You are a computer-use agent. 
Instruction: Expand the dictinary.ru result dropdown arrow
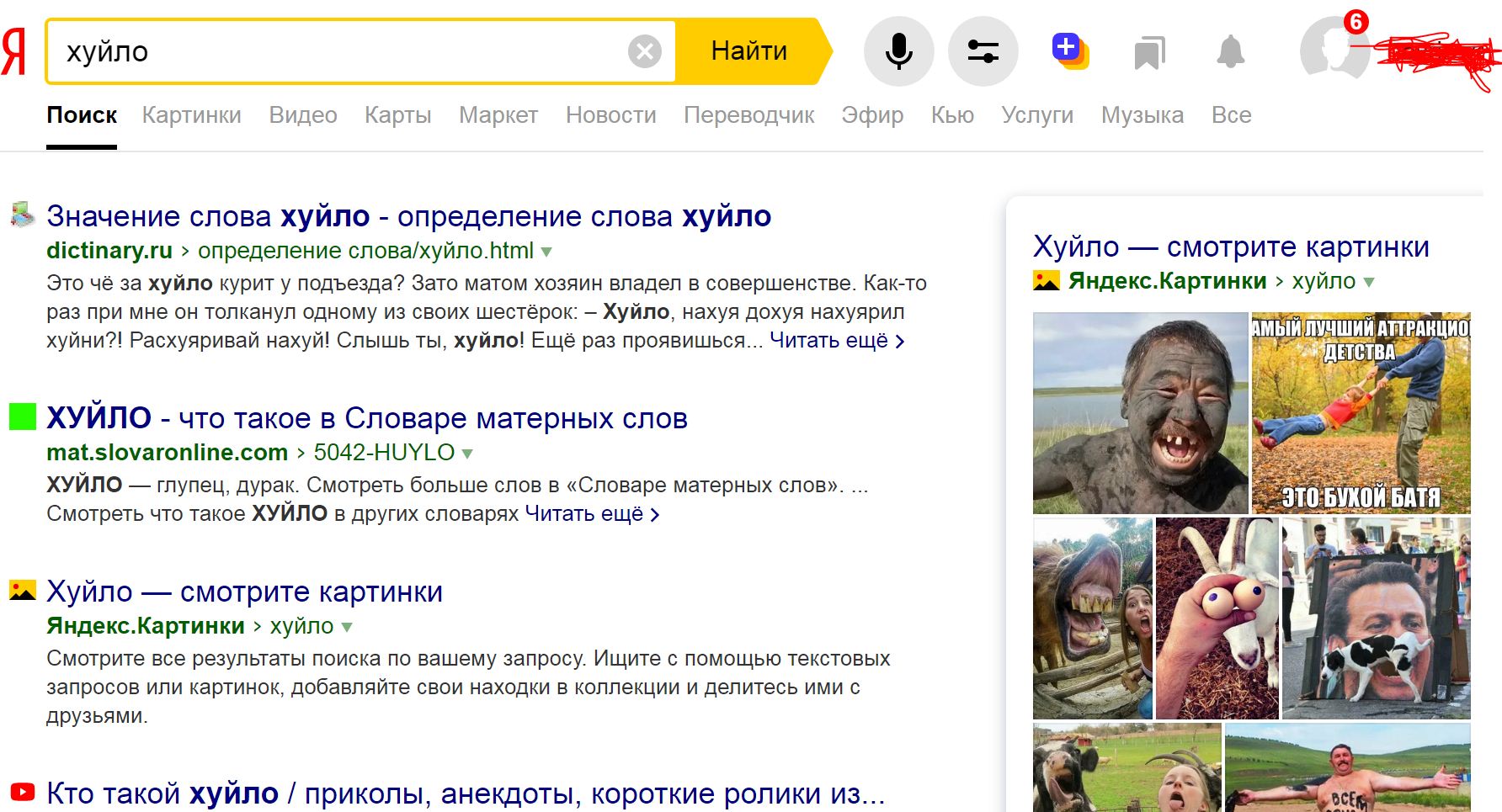click(546, 252)
